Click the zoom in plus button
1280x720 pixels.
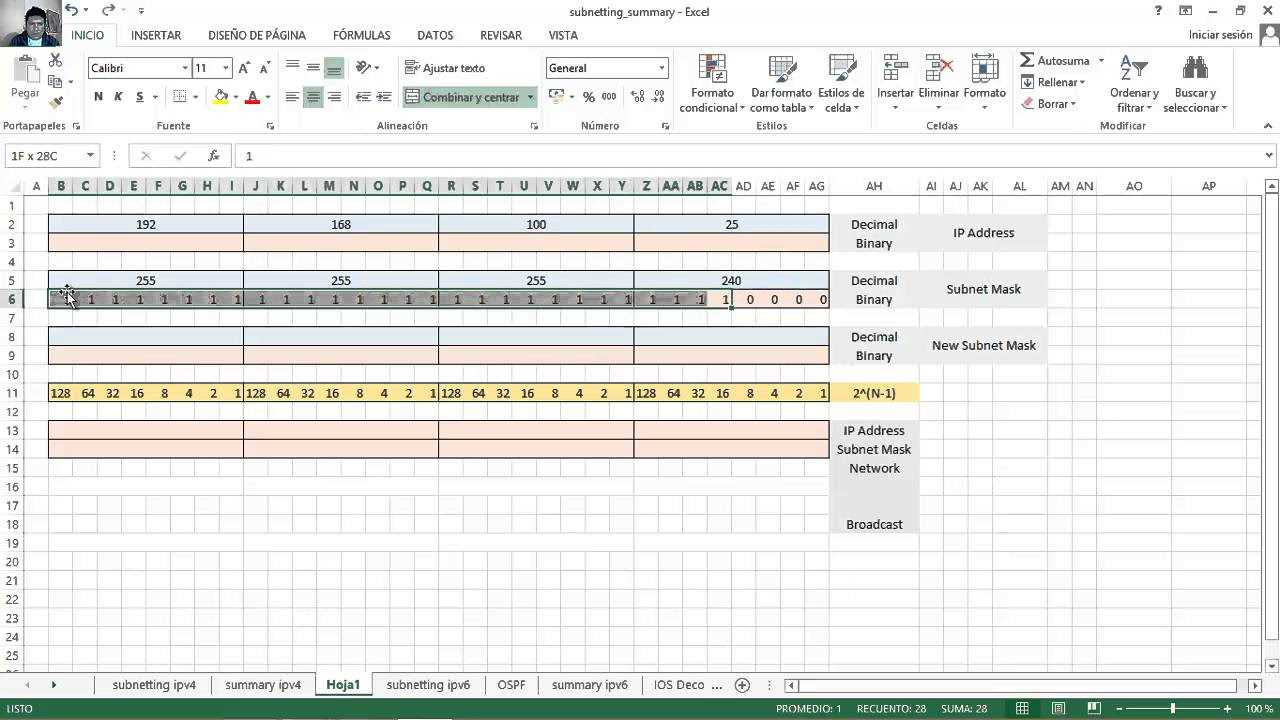[1227, 708]
